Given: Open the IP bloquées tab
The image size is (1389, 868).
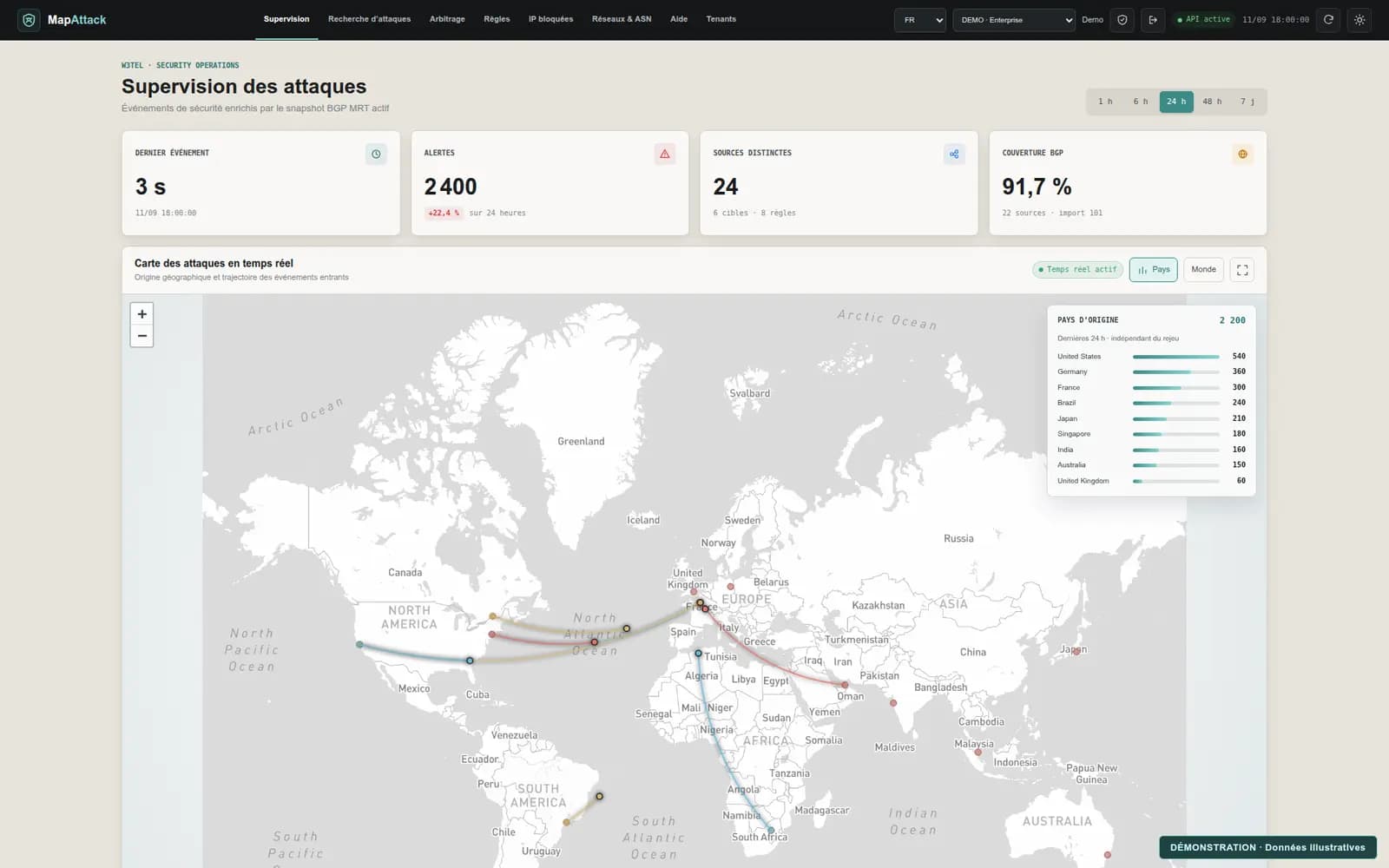Looking at the screenshot, I should coord(550,19).
